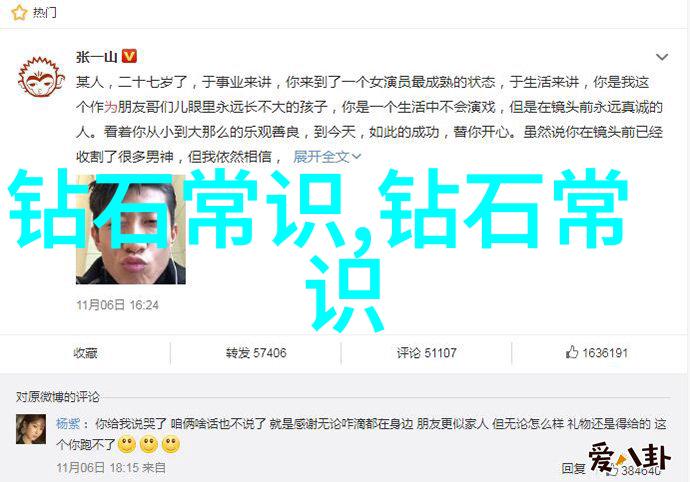Image resolution: width=690 pixels, height=482 pixels.
Task: Click the 11月06日 16:24 post timestamp
Action: click(x=117, y=305)
